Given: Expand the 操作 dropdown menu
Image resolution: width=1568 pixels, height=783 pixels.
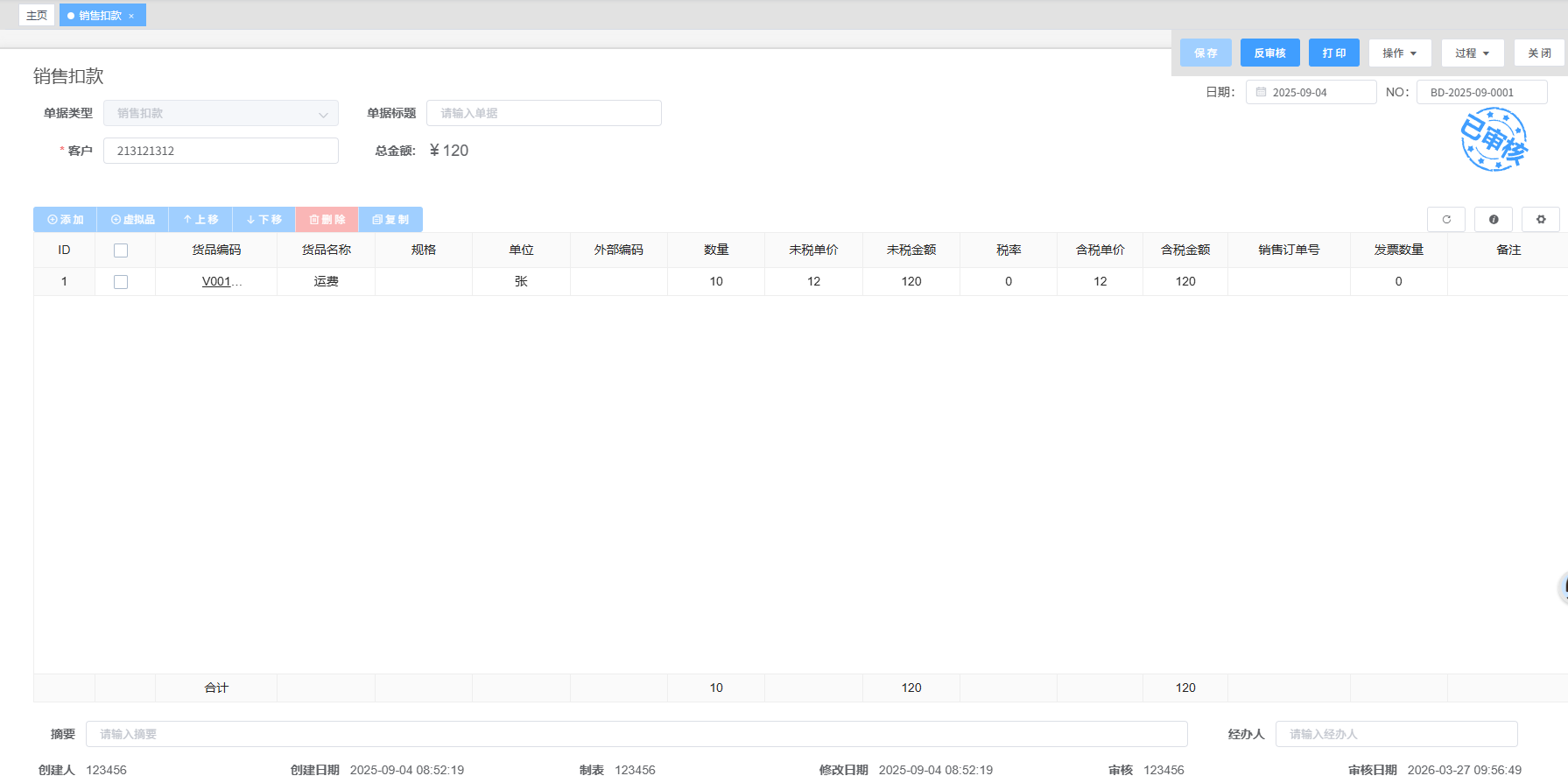Looking at the screenshot, I should tap(1399, 53).
